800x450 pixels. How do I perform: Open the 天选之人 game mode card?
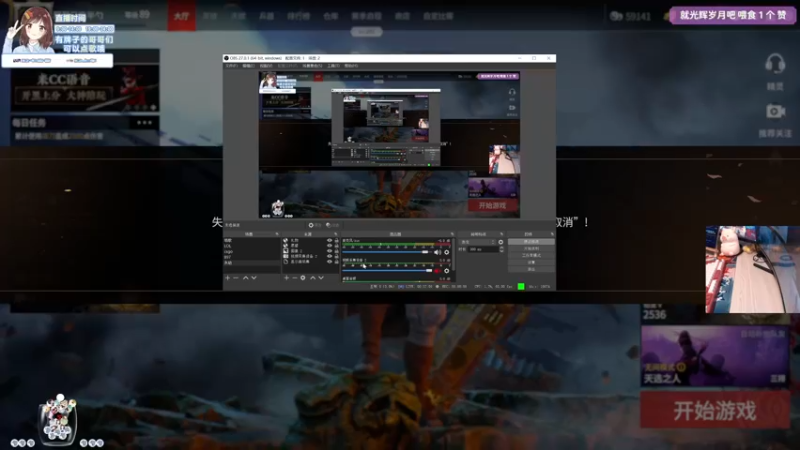pos(715,356)
